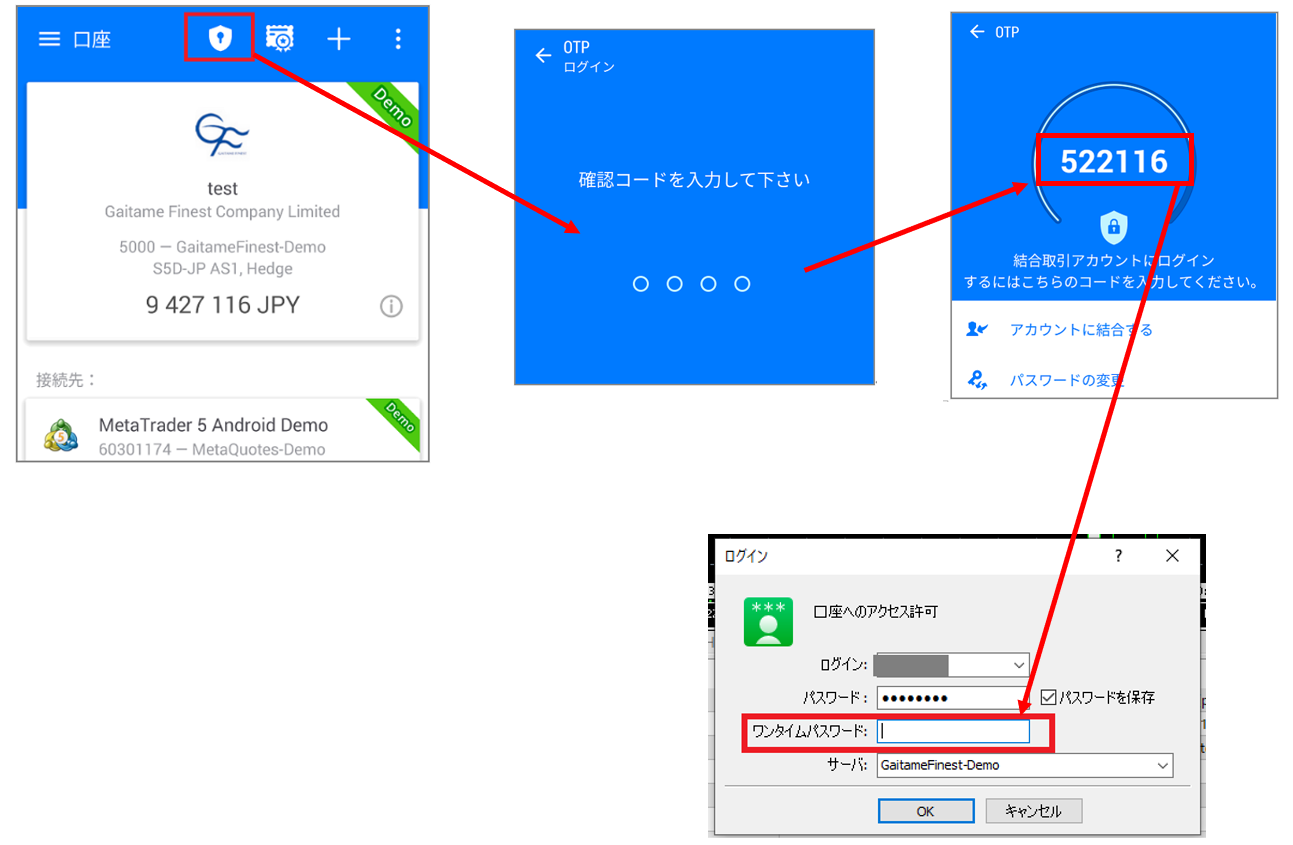
Task: Toggle the パスワードを保存 checkbox
Action: [x=1048, y=697]
